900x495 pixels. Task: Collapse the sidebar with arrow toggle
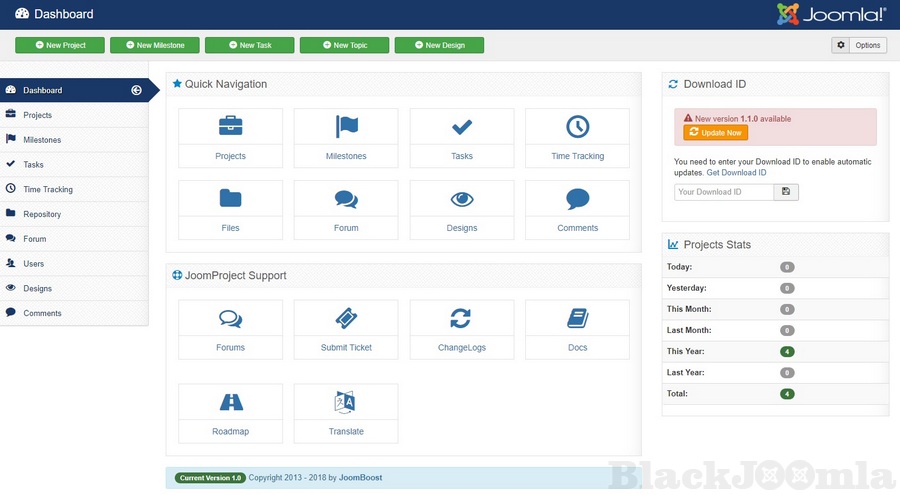[x=136, y=90]
